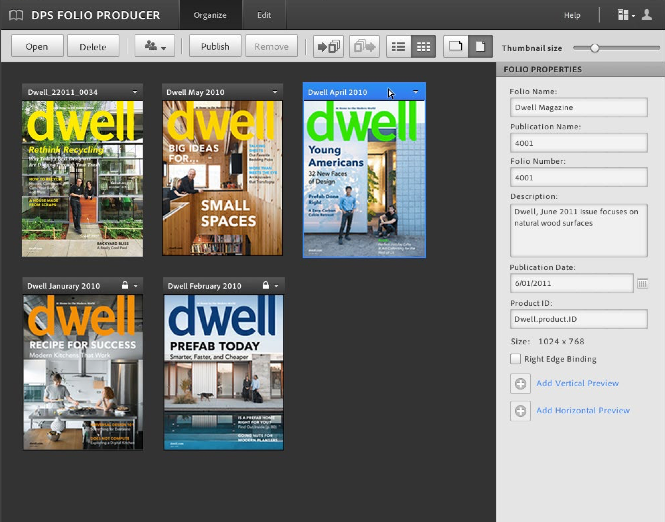The height and width of the screenshot is (522, 665).
Task: Click the Add Vertical Preview plus icon
Action: pyautogui.click(x=520, y=384)
